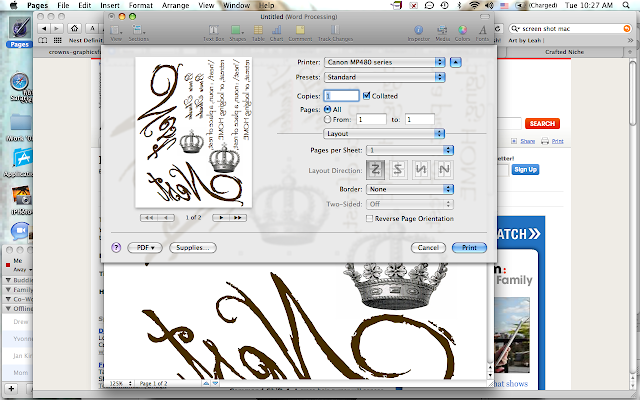Go to previous preview page

coord(166,218)
